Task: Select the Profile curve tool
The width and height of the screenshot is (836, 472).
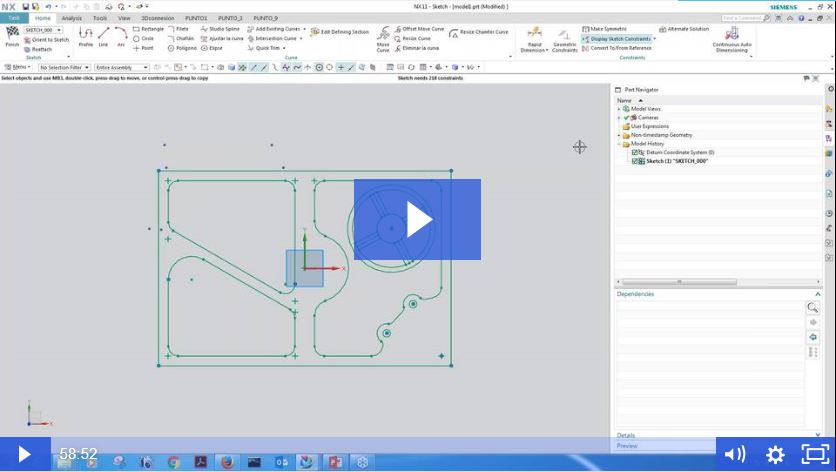Action: pyautogui.click(x=85, y=36)
